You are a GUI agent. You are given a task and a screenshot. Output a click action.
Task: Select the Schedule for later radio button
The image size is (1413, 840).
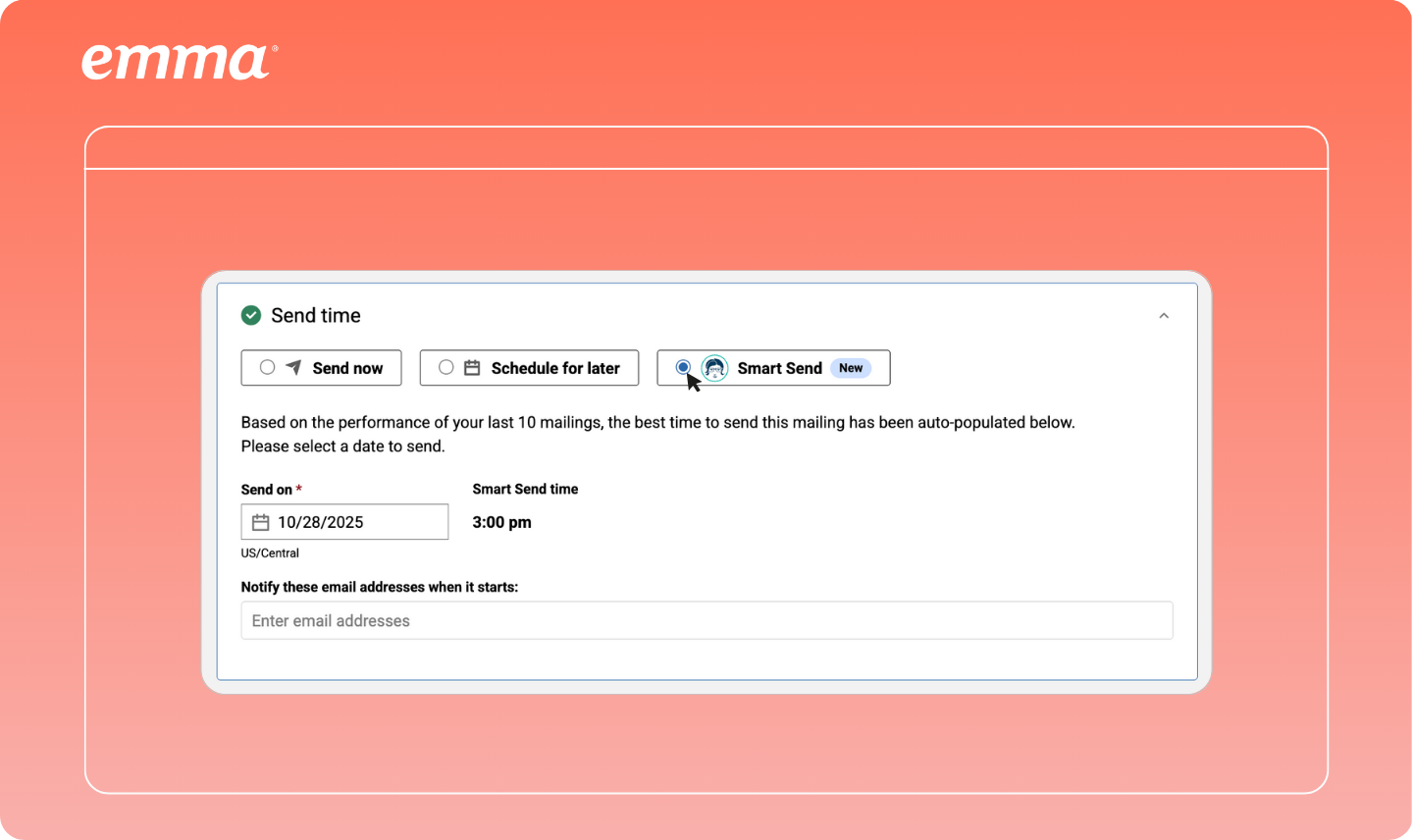[446, 367]
